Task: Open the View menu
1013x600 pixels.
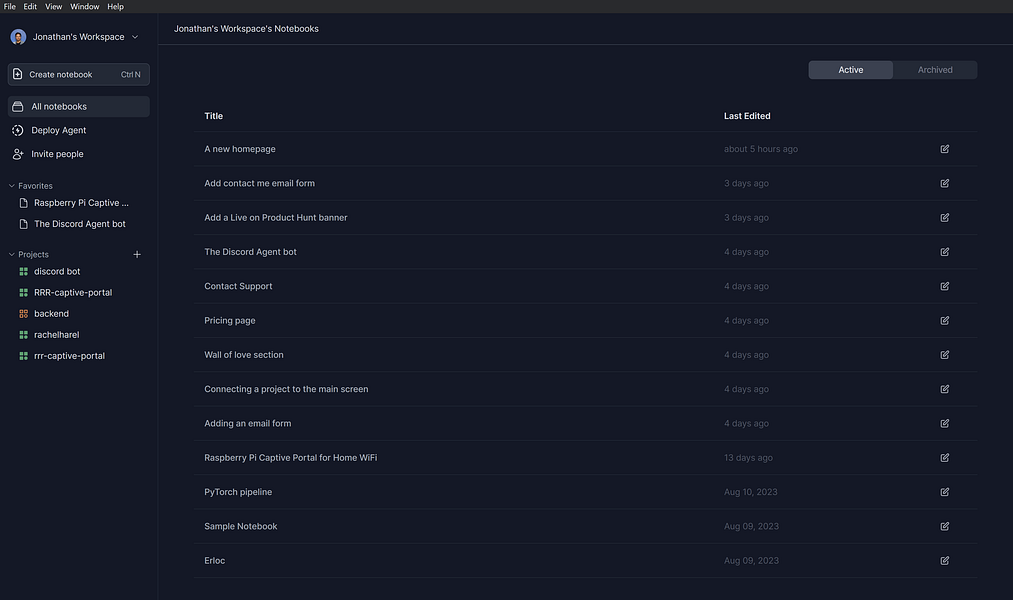Action: [54, 6]
